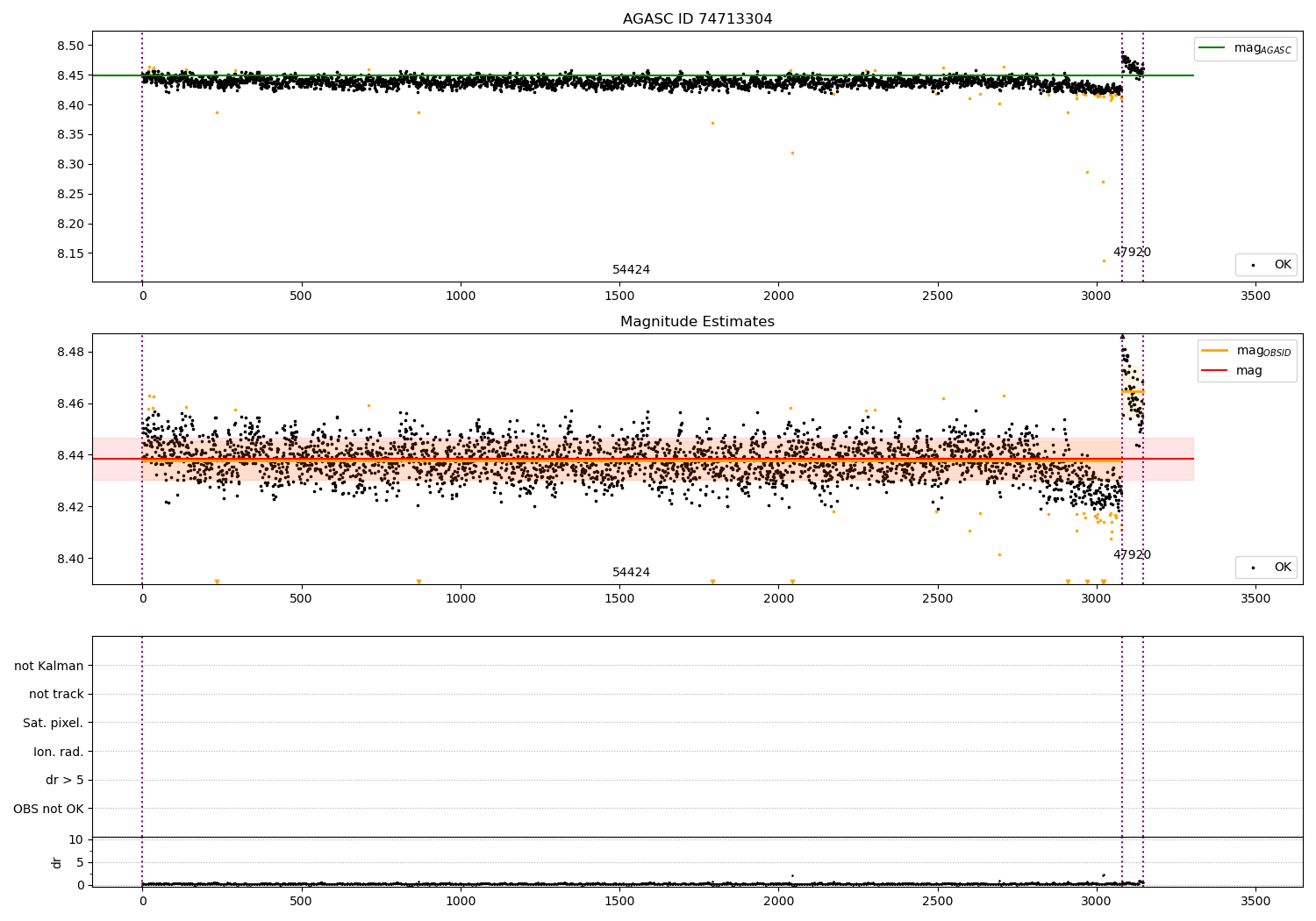Click the "54424" label in the Magnitude Estimates plot
The image size is (1316, 921).
[631, 572]
